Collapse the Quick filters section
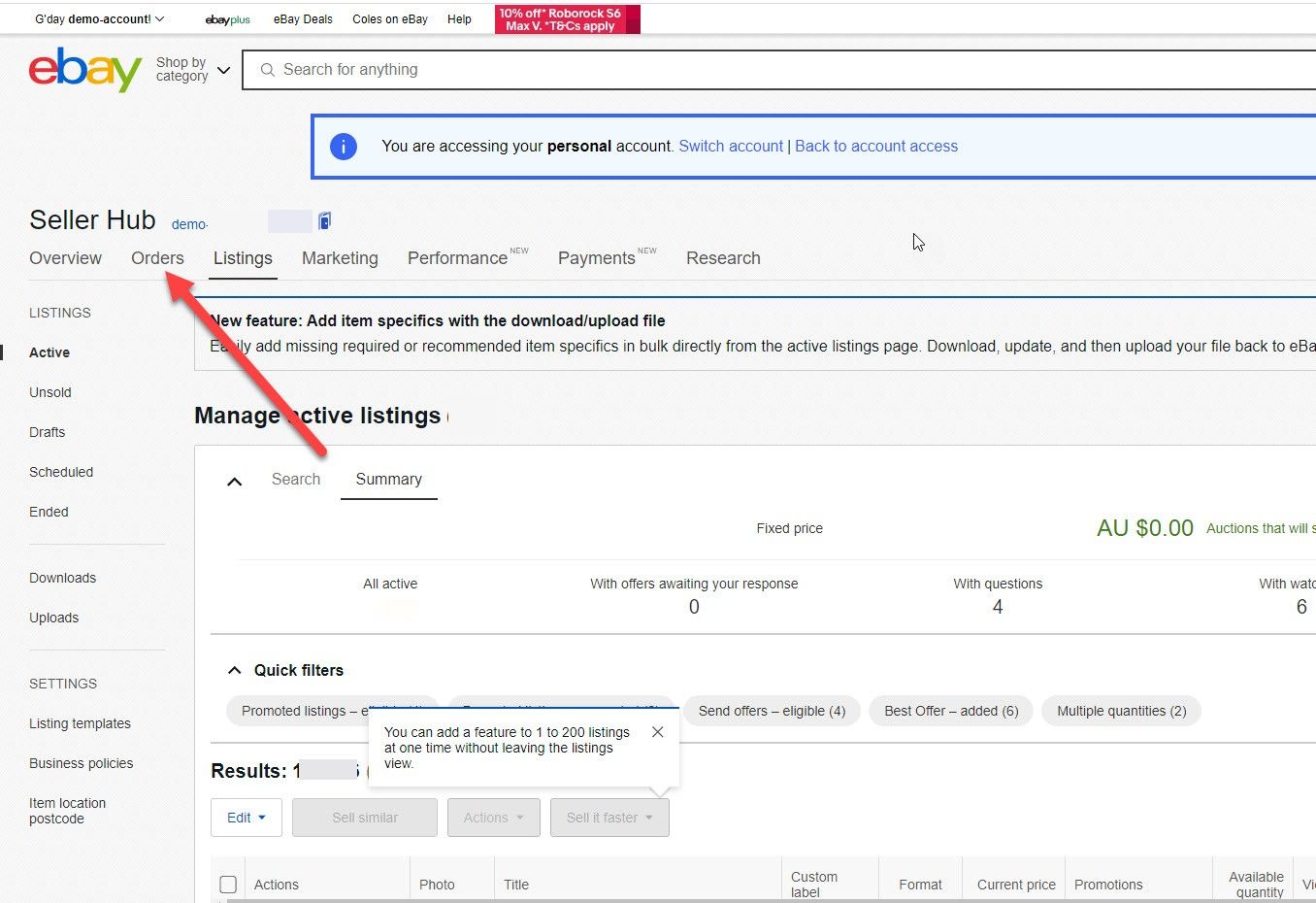Screen dimensions: 1316x903 [x=234, y=670]
